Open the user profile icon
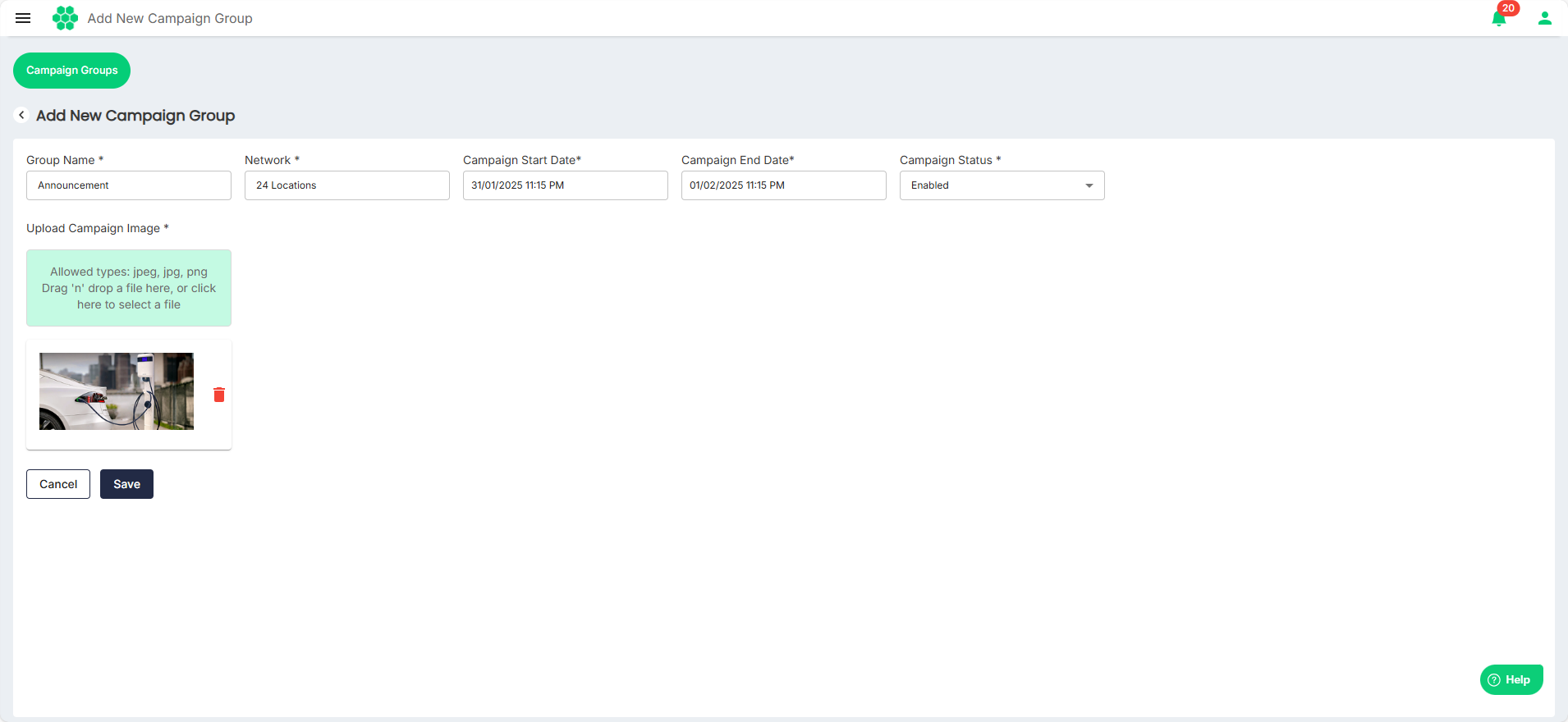This screenshot has height=722, width=1568. (1544, 18)
